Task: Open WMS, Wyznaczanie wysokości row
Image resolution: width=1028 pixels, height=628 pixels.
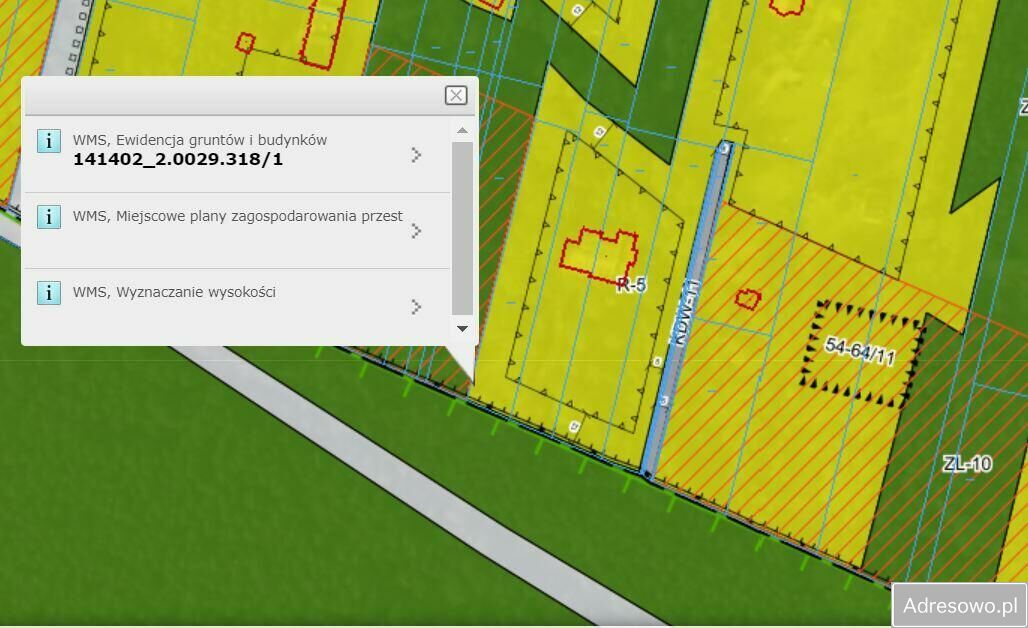Action: [x=237, y=306]
